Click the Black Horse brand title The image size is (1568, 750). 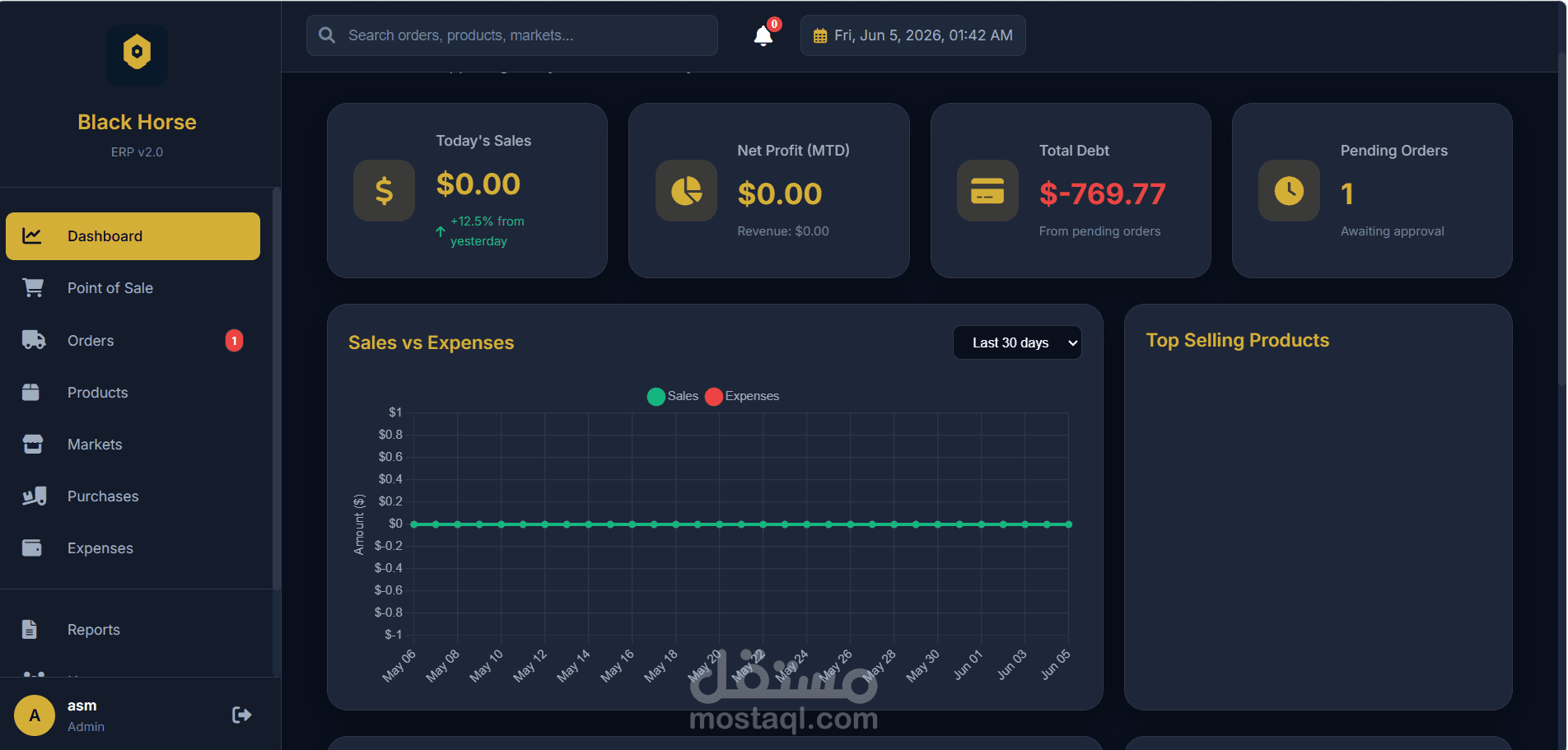click(137, 122)
